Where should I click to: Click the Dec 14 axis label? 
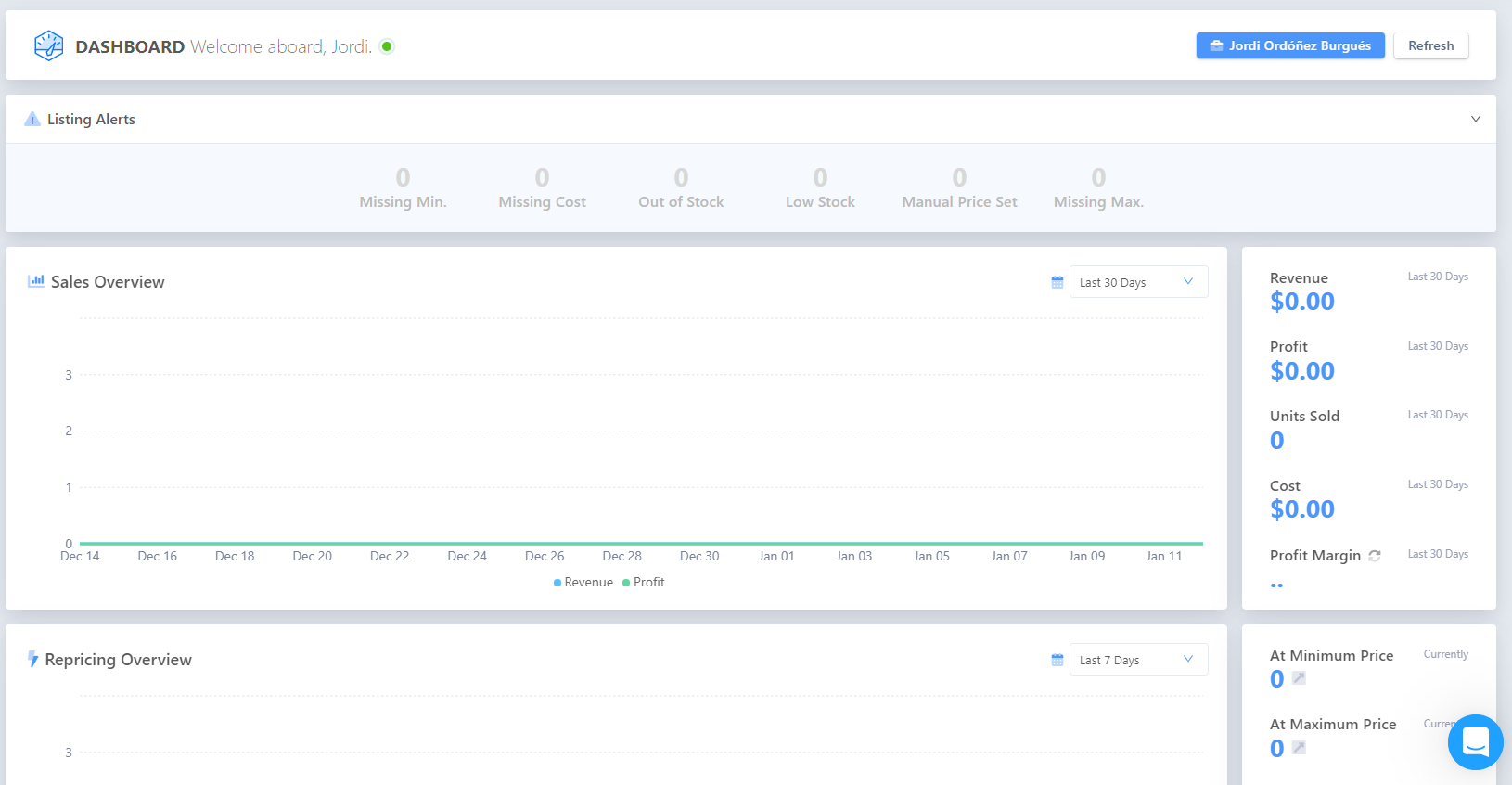pos(80,556)
